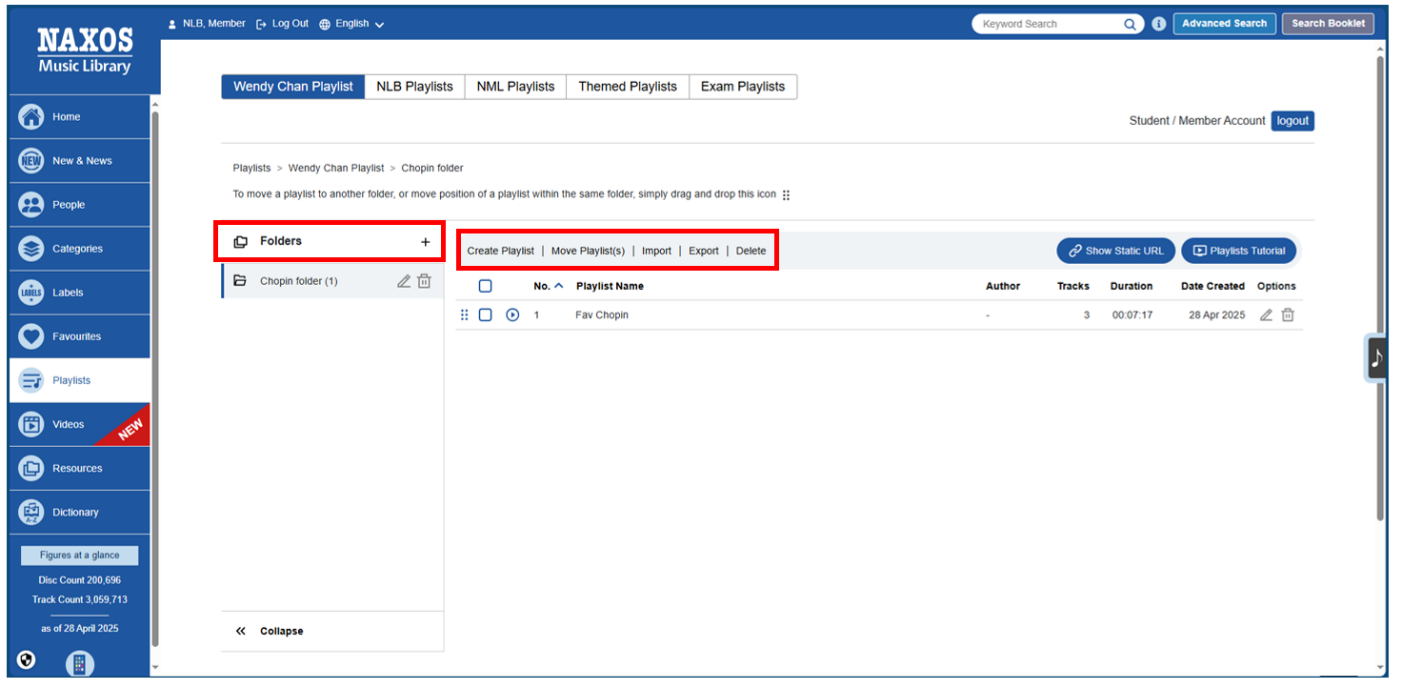Click the NLB Member user icon
The height and width of the screenshot is (689, 1401).
[173, 24]
